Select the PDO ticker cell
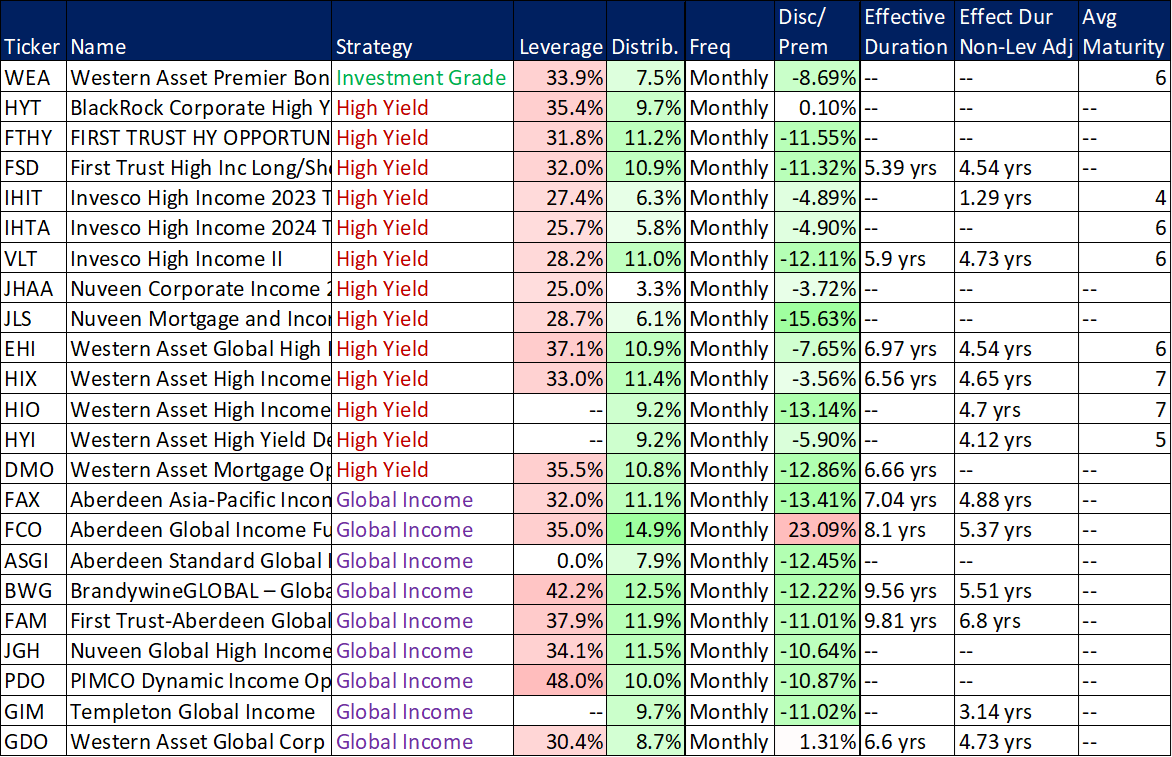Screen dimensions: 1172x757 [33, 681]
